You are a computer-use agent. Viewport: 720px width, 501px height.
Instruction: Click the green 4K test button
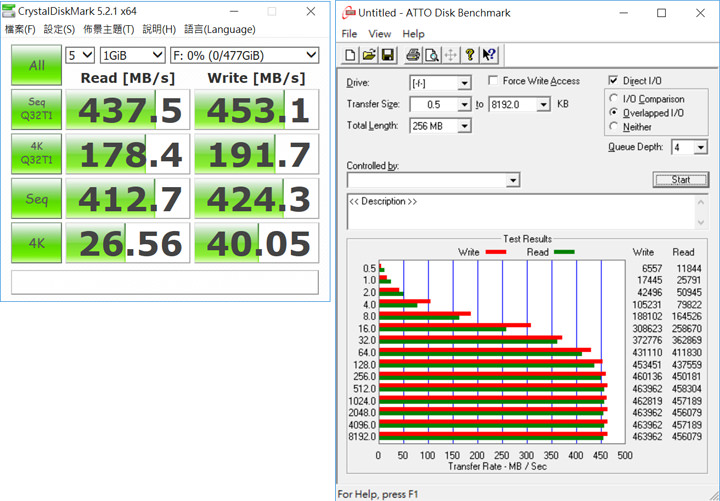click(x=36, y=242)
